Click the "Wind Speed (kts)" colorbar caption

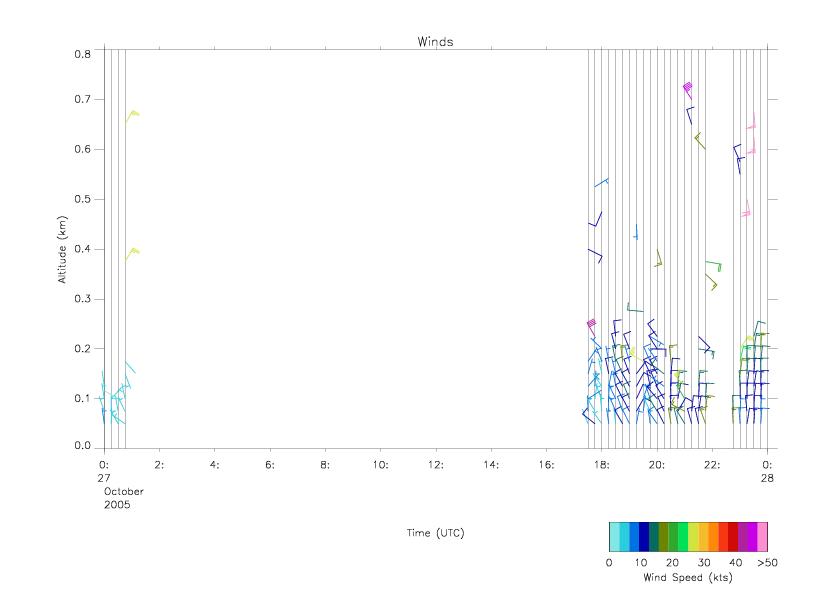coord(688,577)
